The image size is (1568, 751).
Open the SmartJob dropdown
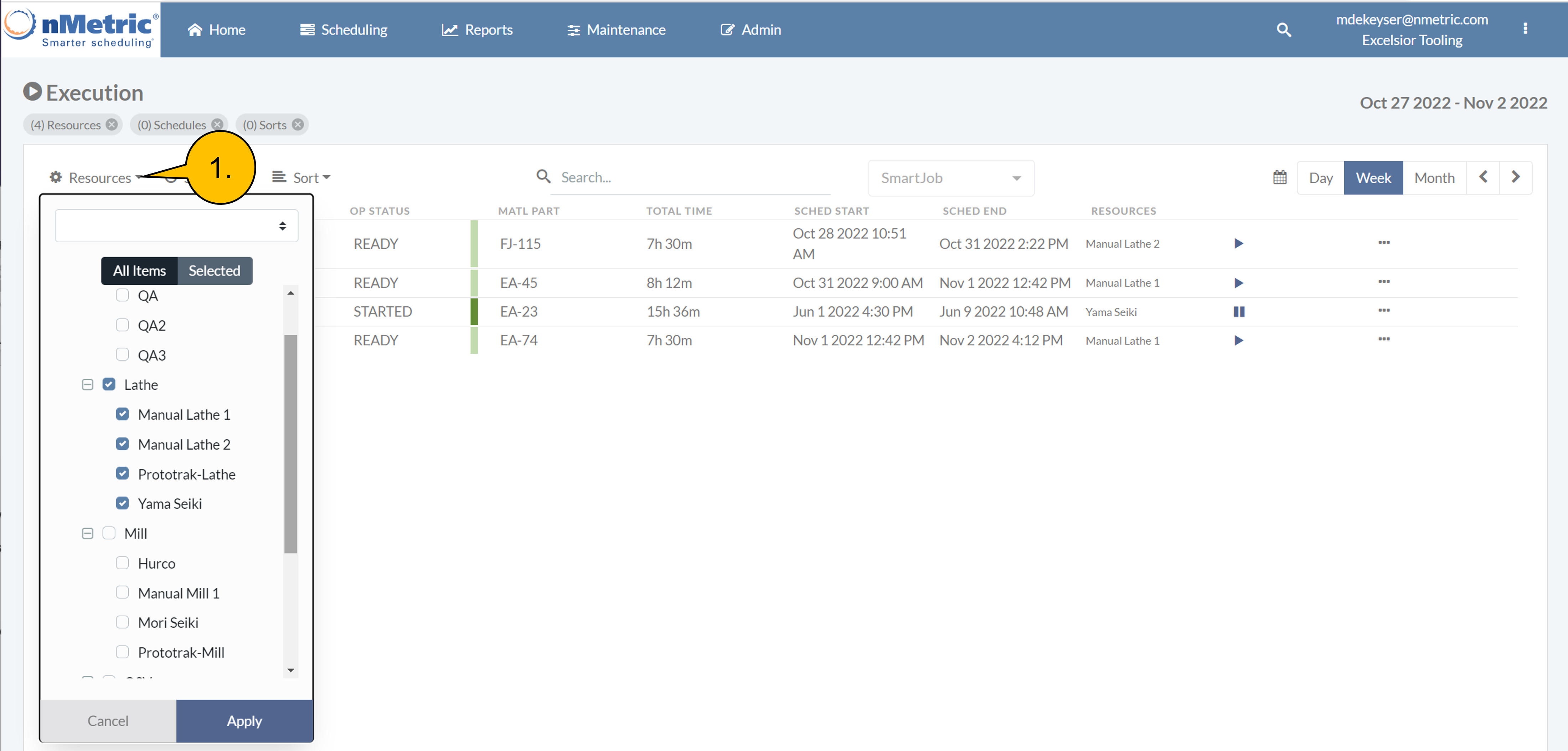pyautogui.click(x=950, y=178)
